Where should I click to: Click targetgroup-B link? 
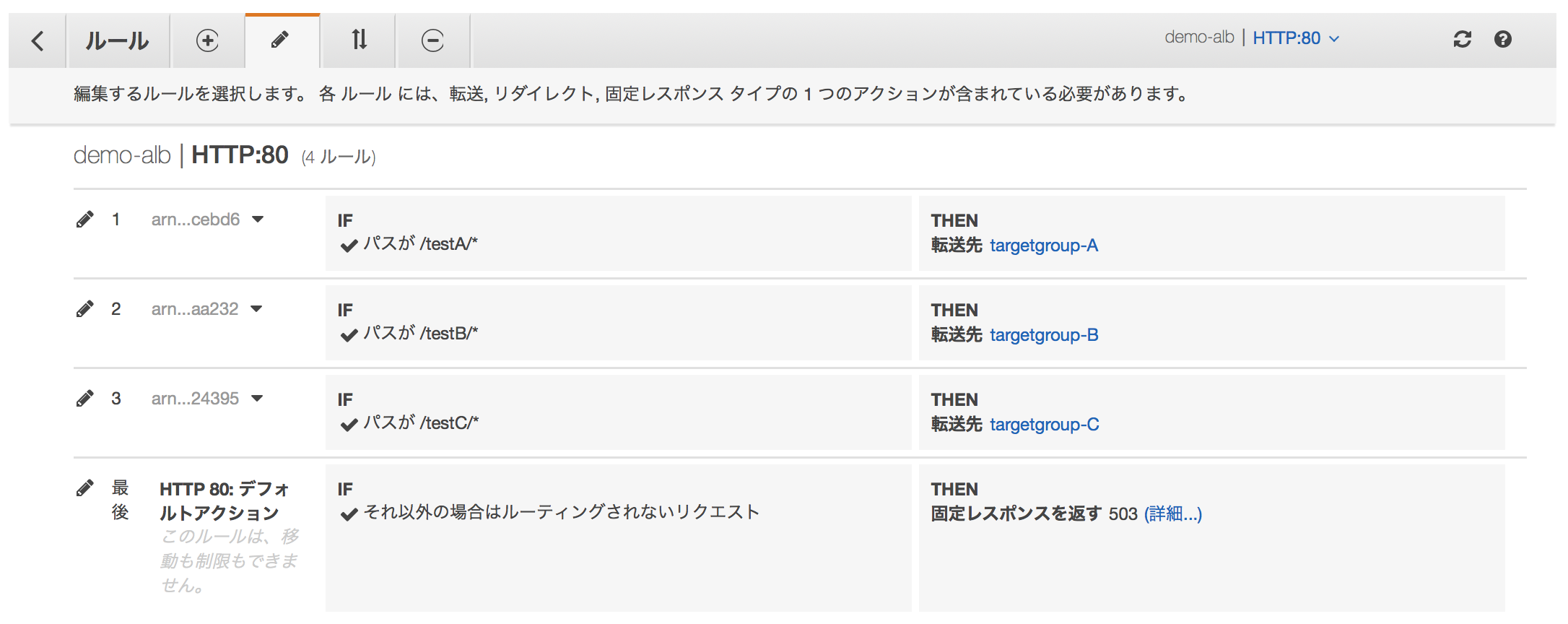[x=1044, y=335]
